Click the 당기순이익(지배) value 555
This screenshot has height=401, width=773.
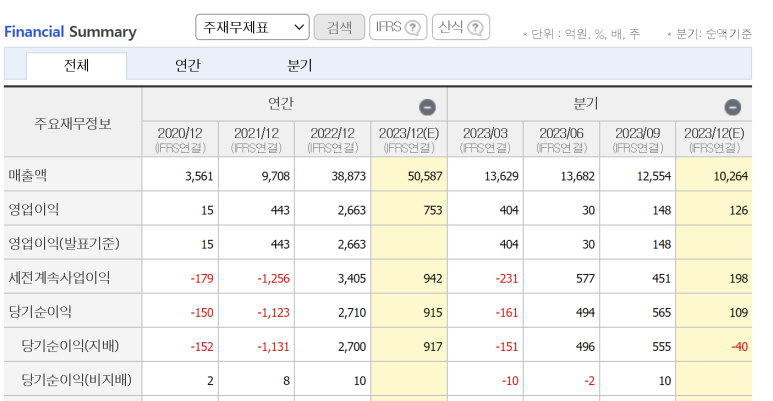(x=662, y=346)
